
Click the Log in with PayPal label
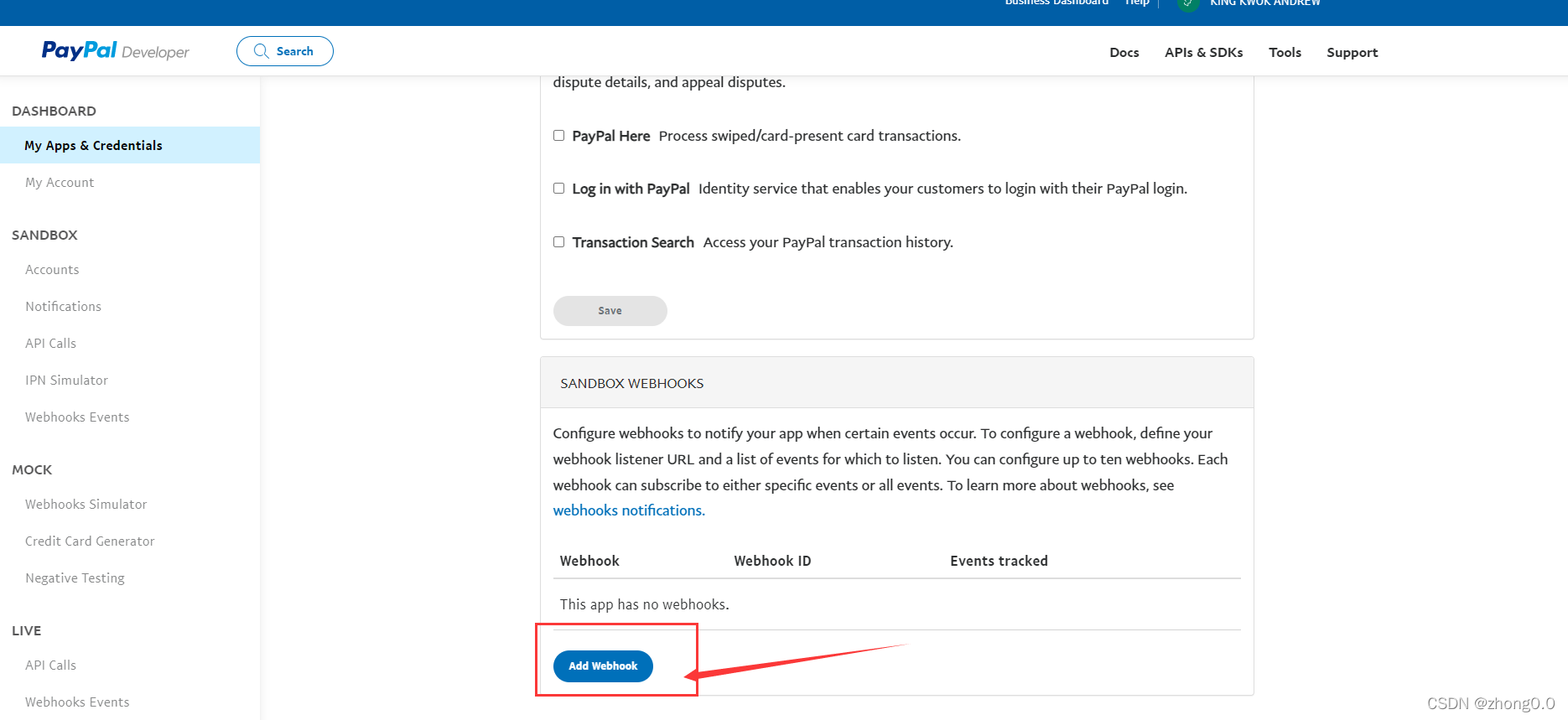point(631,189)
